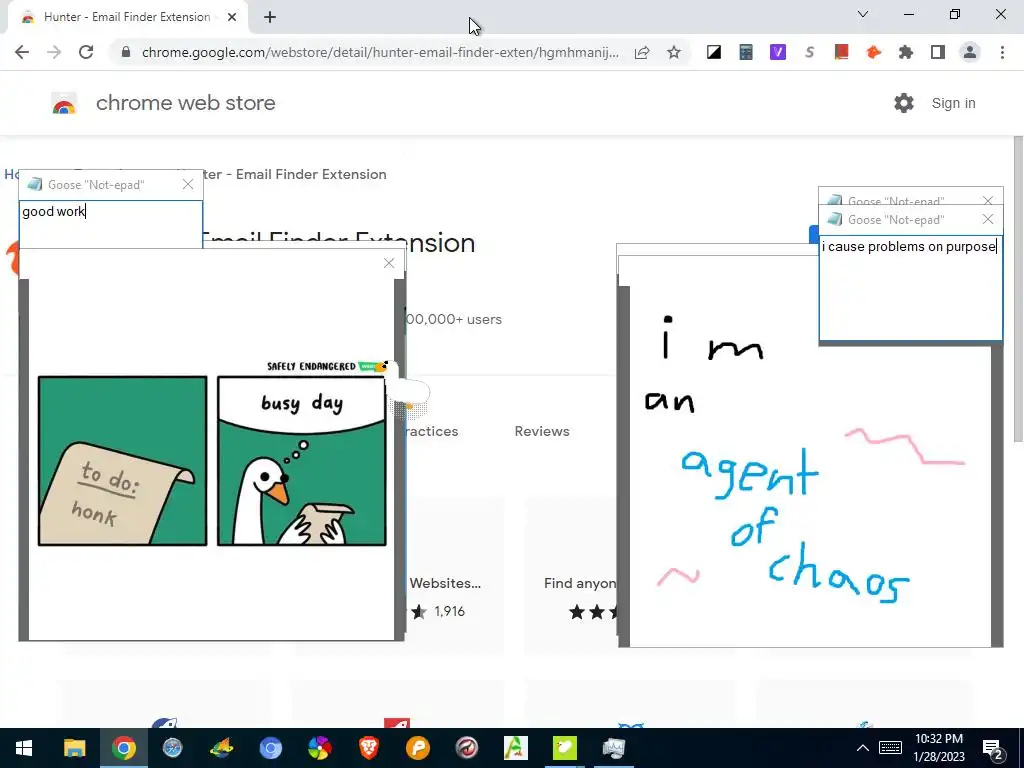Open the gray S extension
Screen dimensions: 1024x768
click(810, 52)
